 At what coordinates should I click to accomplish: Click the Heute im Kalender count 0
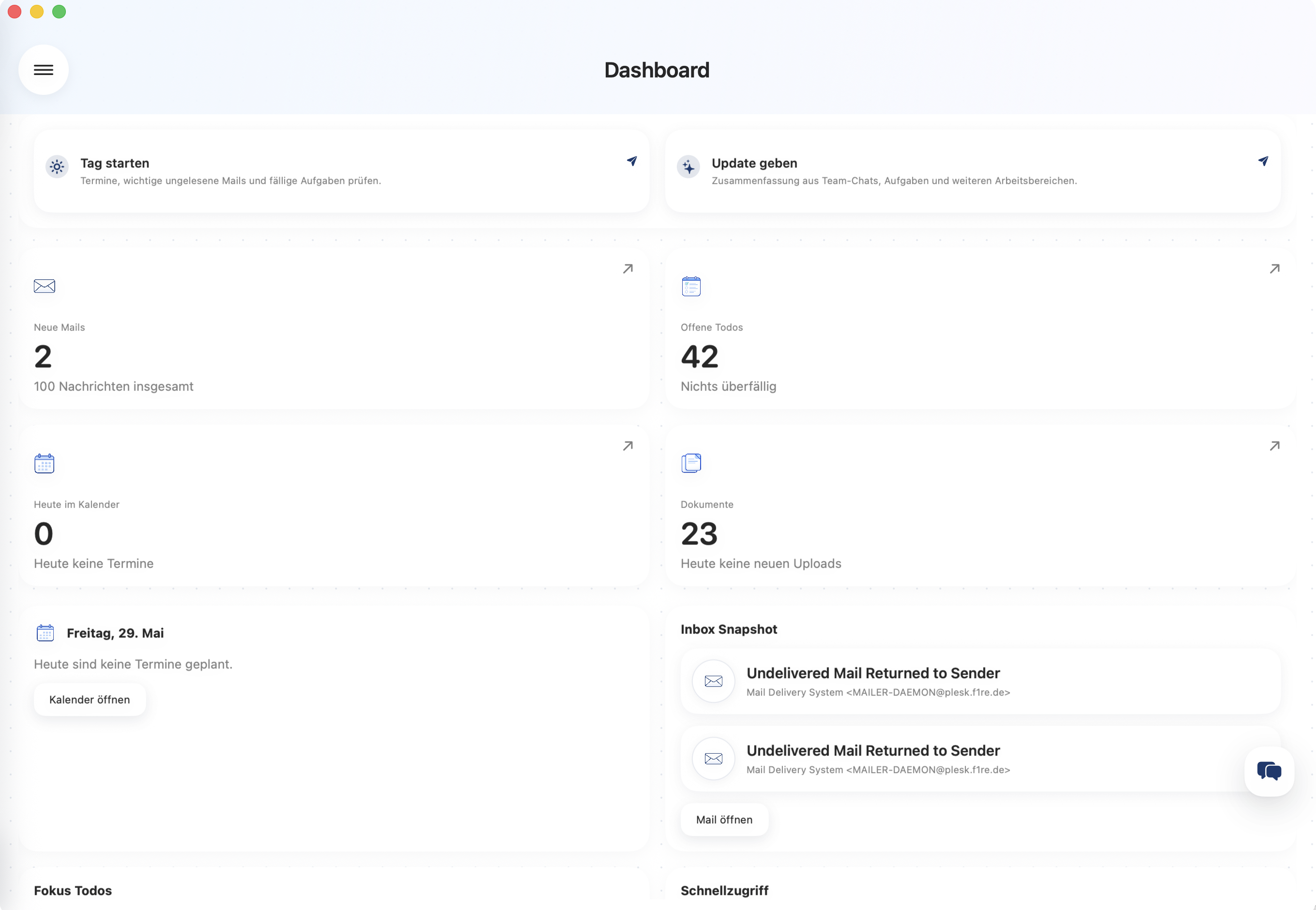(x=44, y=534)
